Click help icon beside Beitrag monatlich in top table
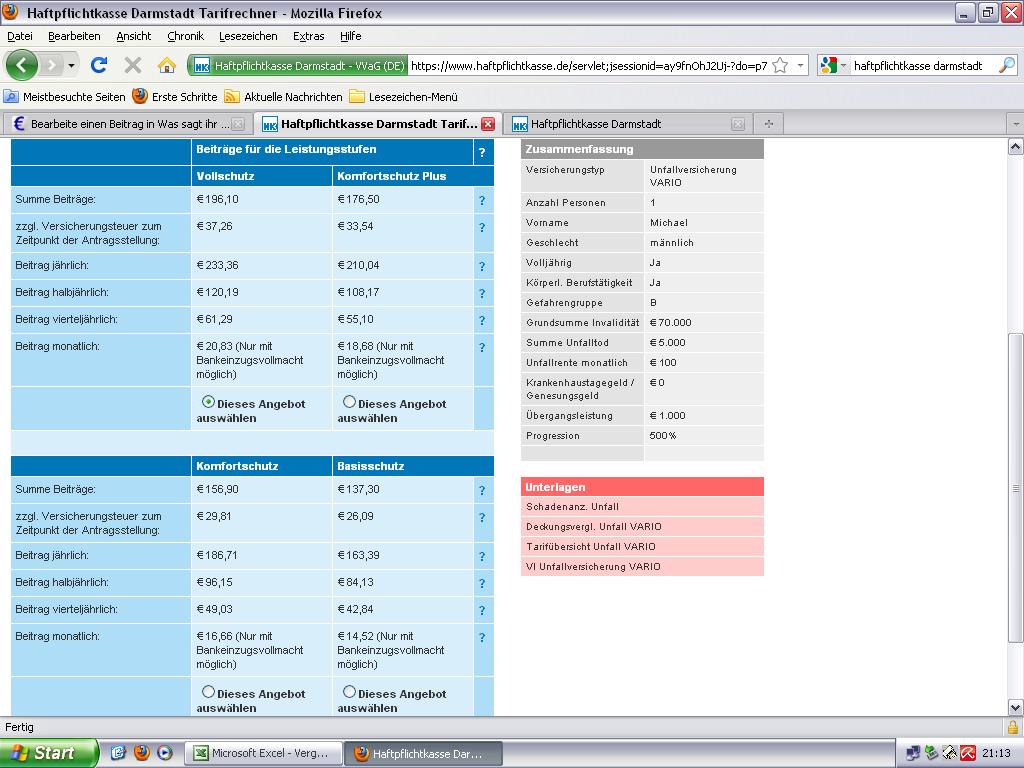Screen dimensions: 1024x768 click(482, 348)
